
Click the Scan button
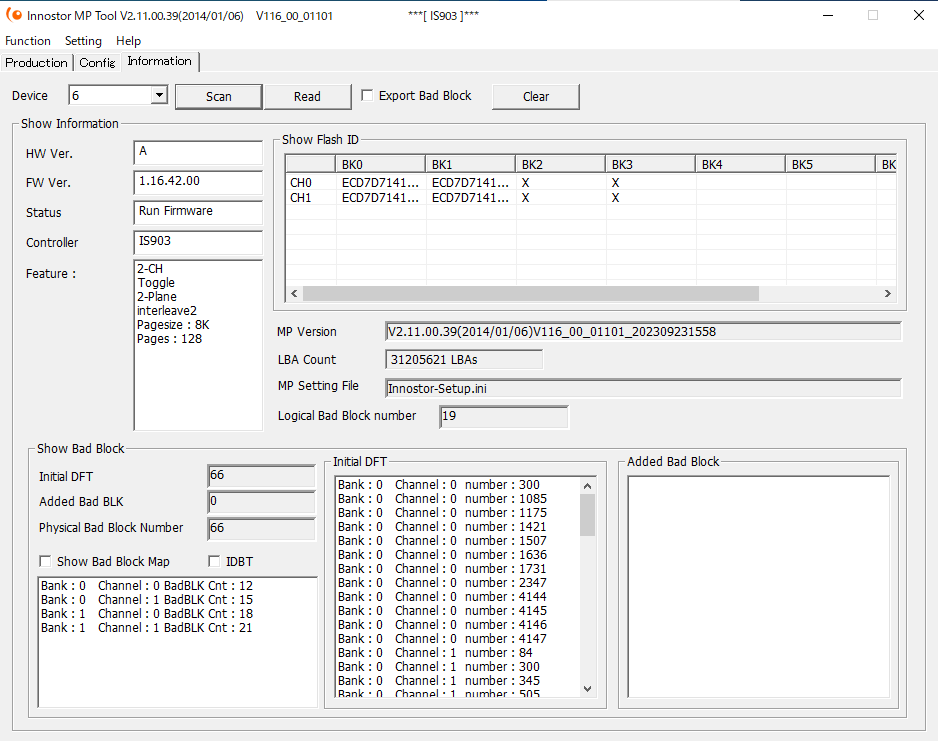tap(218, 96)
